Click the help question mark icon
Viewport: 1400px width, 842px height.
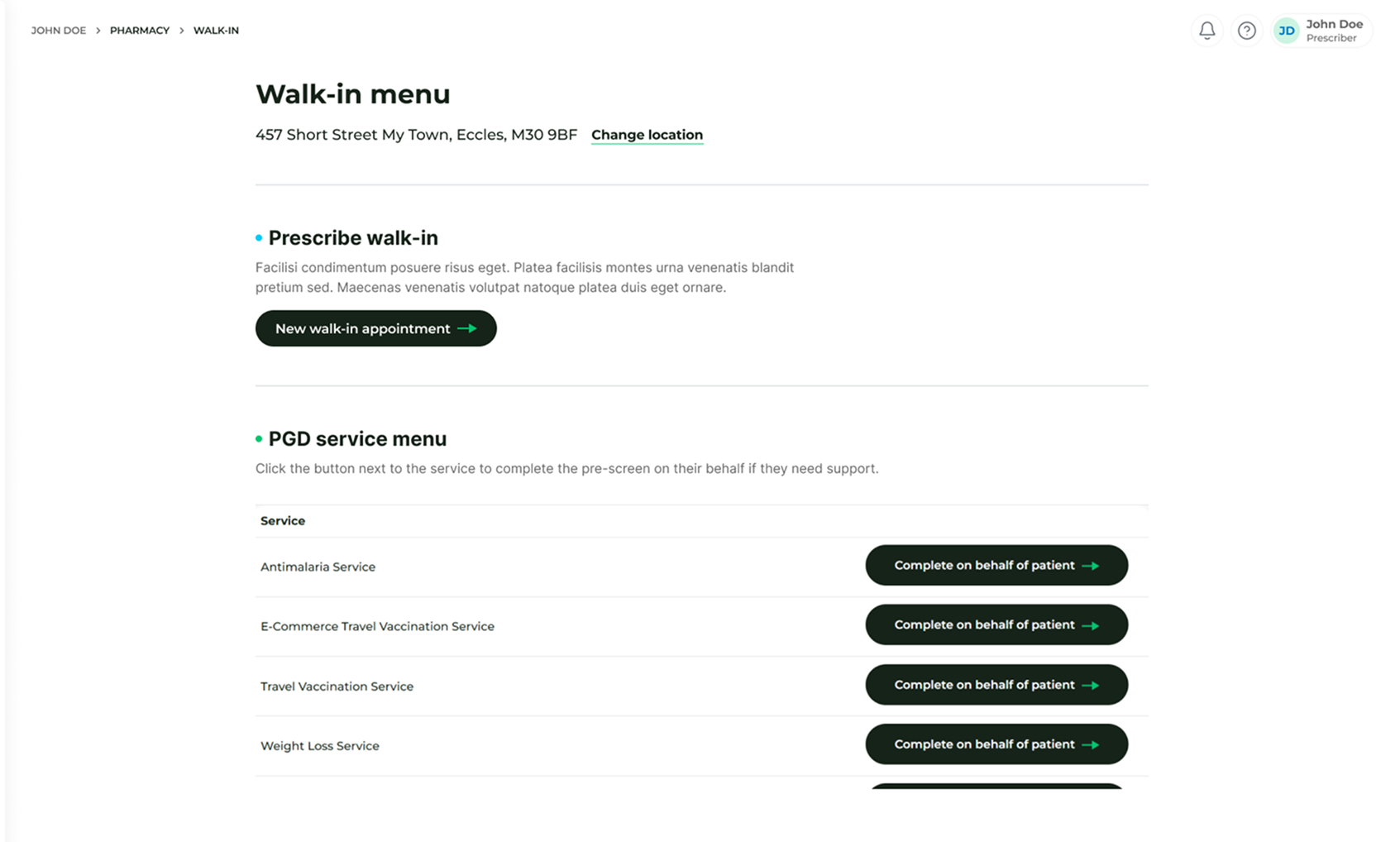point(1246,31)
